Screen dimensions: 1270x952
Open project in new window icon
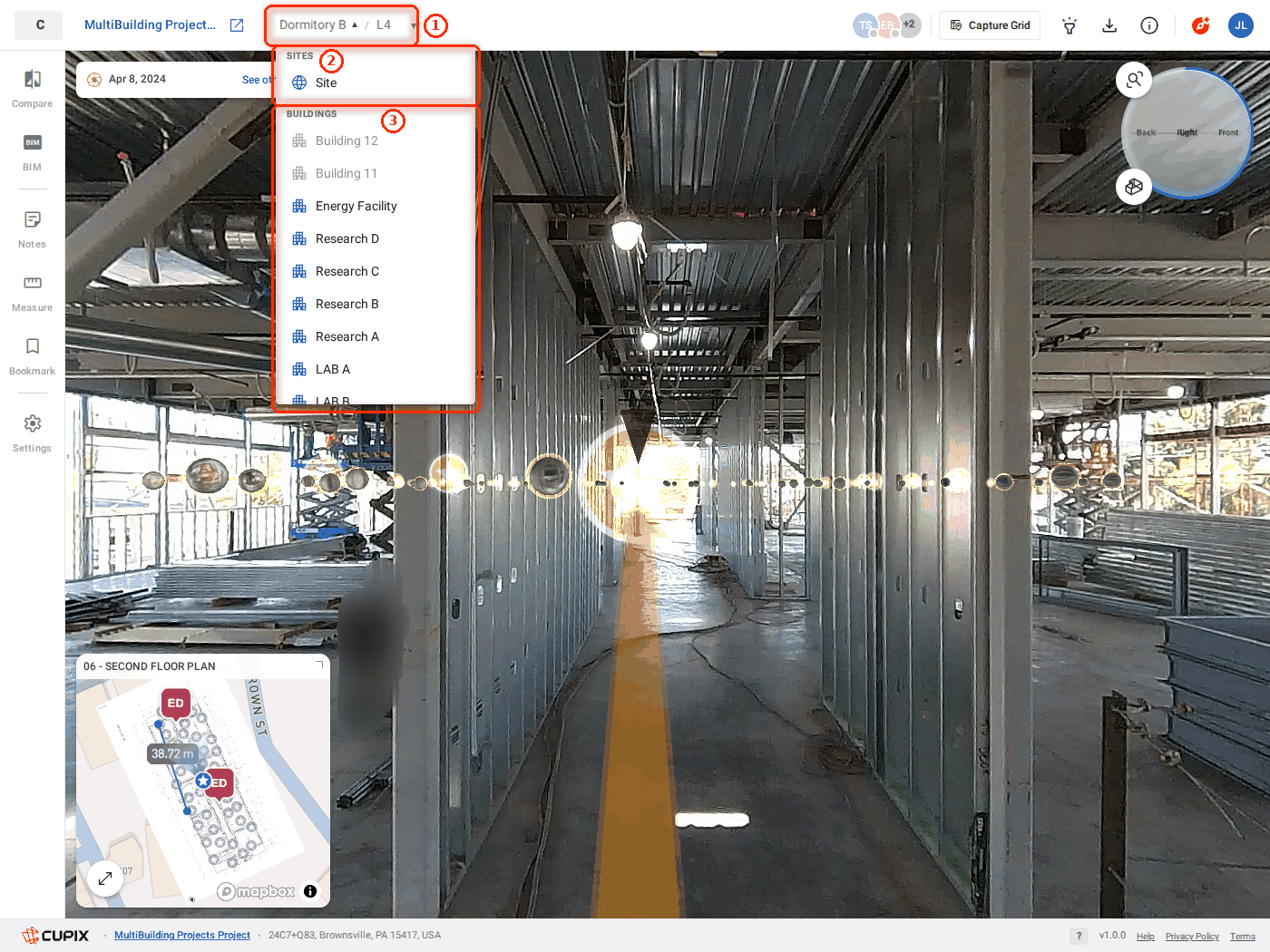click(x=237, y=25)
